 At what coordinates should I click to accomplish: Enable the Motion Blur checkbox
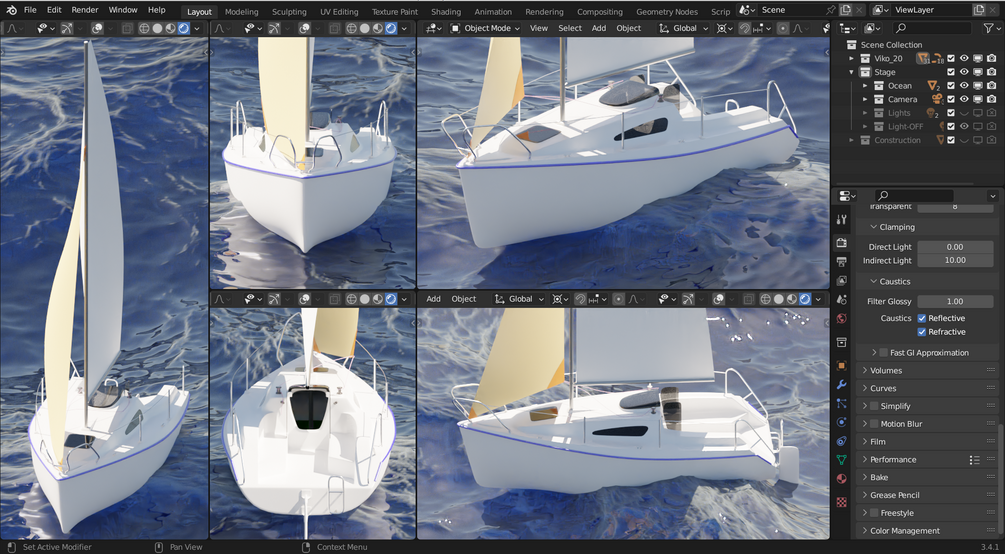pos(874,424)
